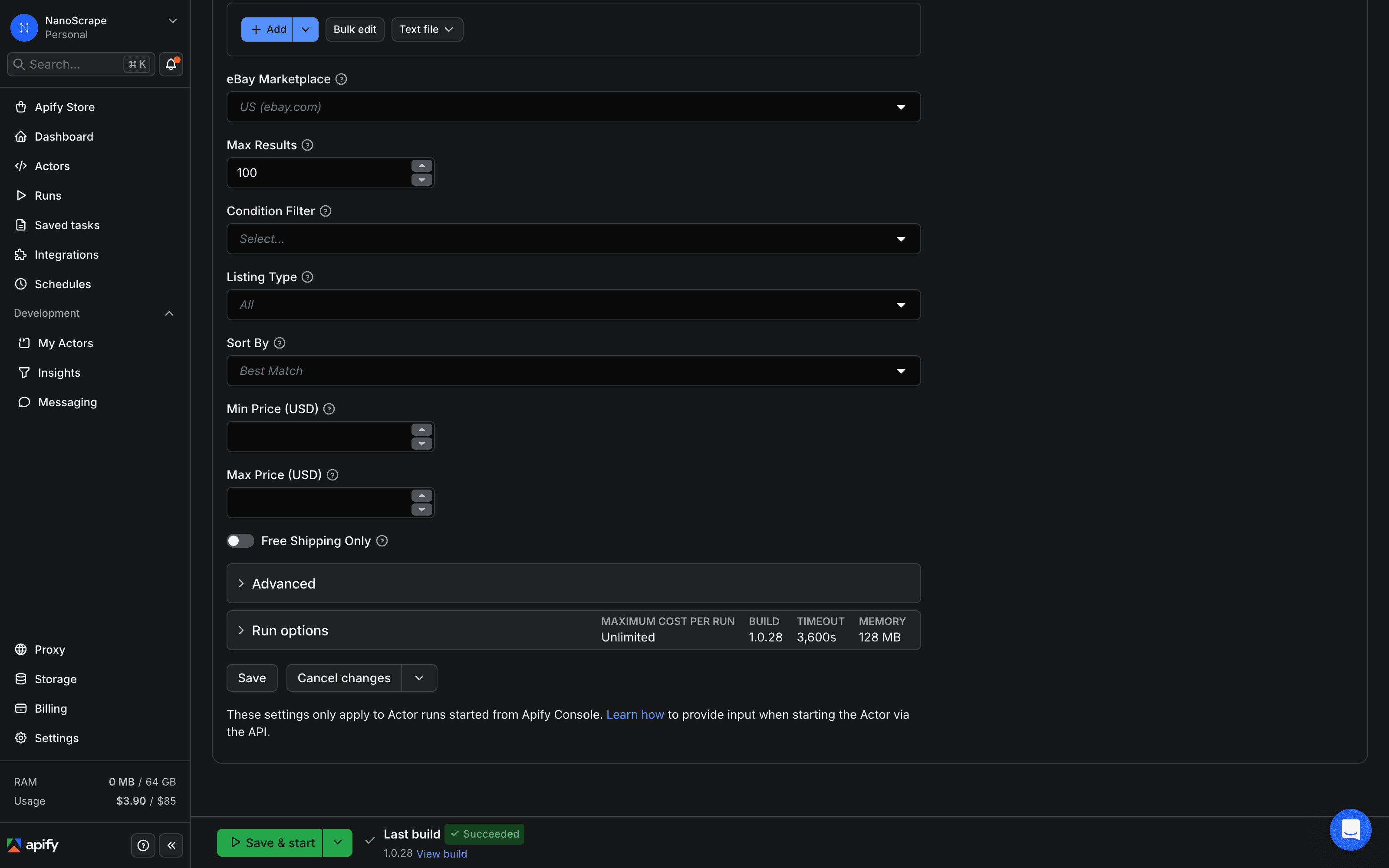Image resolution: width=1389 pixels, height=868 pixels.
Task: Click the Saved tasks document icon
Action: (21, 225)
